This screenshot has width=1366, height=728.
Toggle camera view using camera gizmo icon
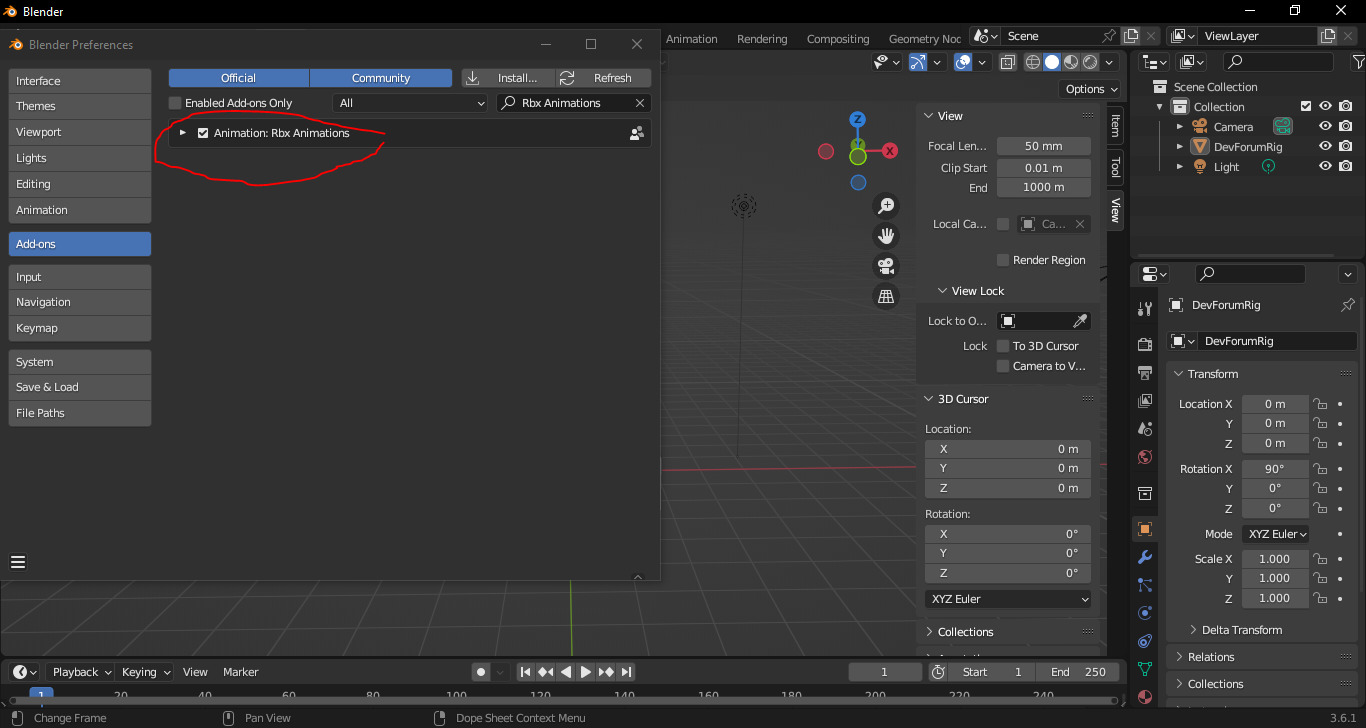[885, 266]
